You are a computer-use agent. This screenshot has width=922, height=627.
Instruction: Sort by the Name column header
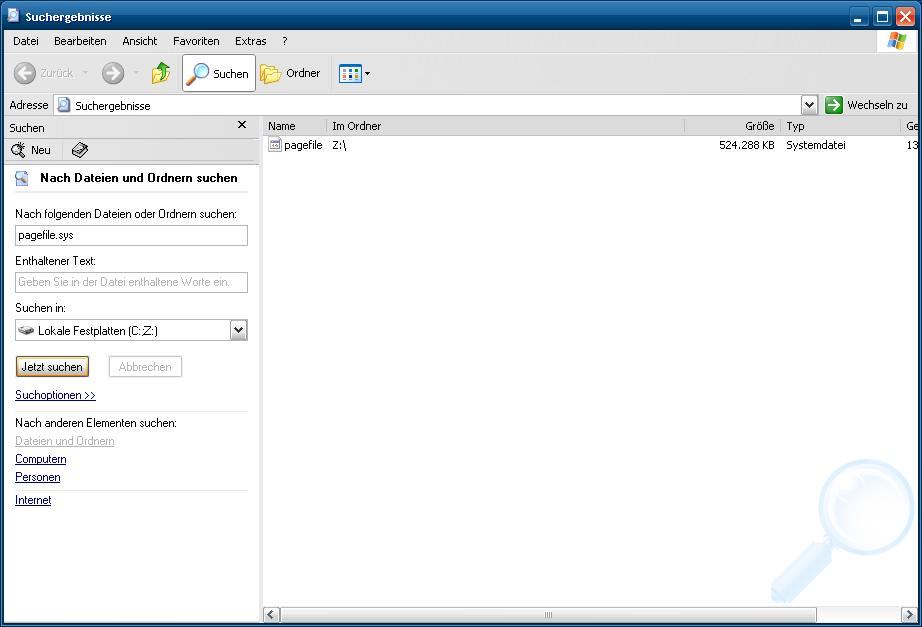coord(295,126)
